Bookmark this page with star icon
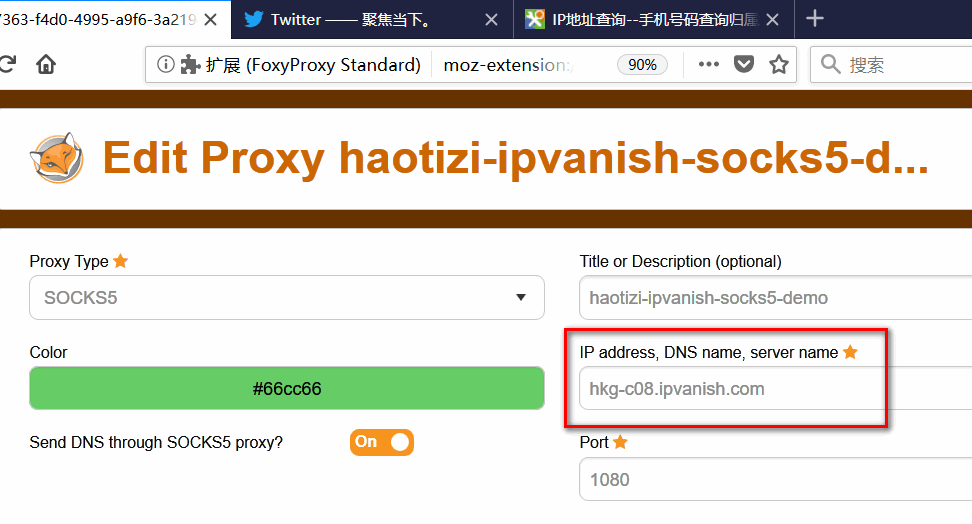The height and width of the screenshot is (524, 972). tap(779, 64)
